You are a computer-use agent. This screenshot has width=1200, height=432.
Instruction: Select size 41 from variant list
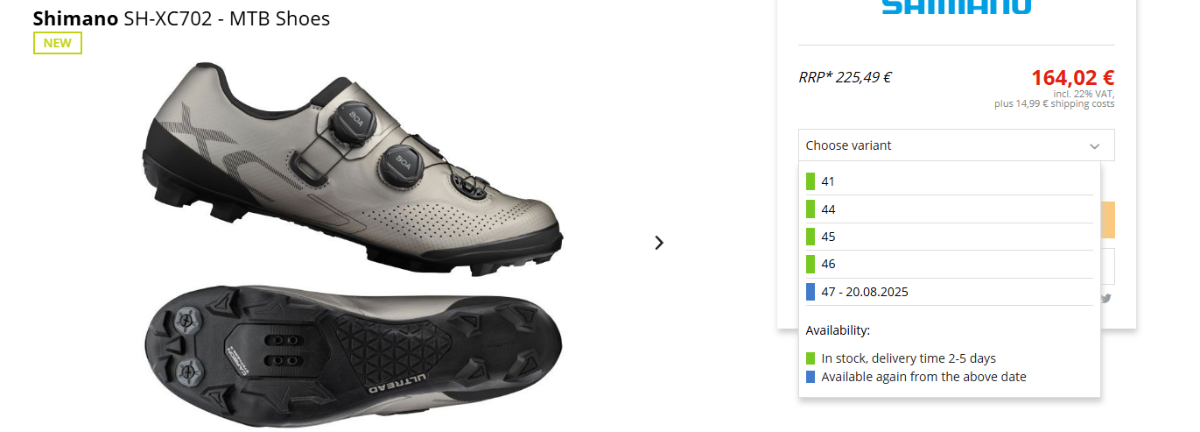coord(949,181)
